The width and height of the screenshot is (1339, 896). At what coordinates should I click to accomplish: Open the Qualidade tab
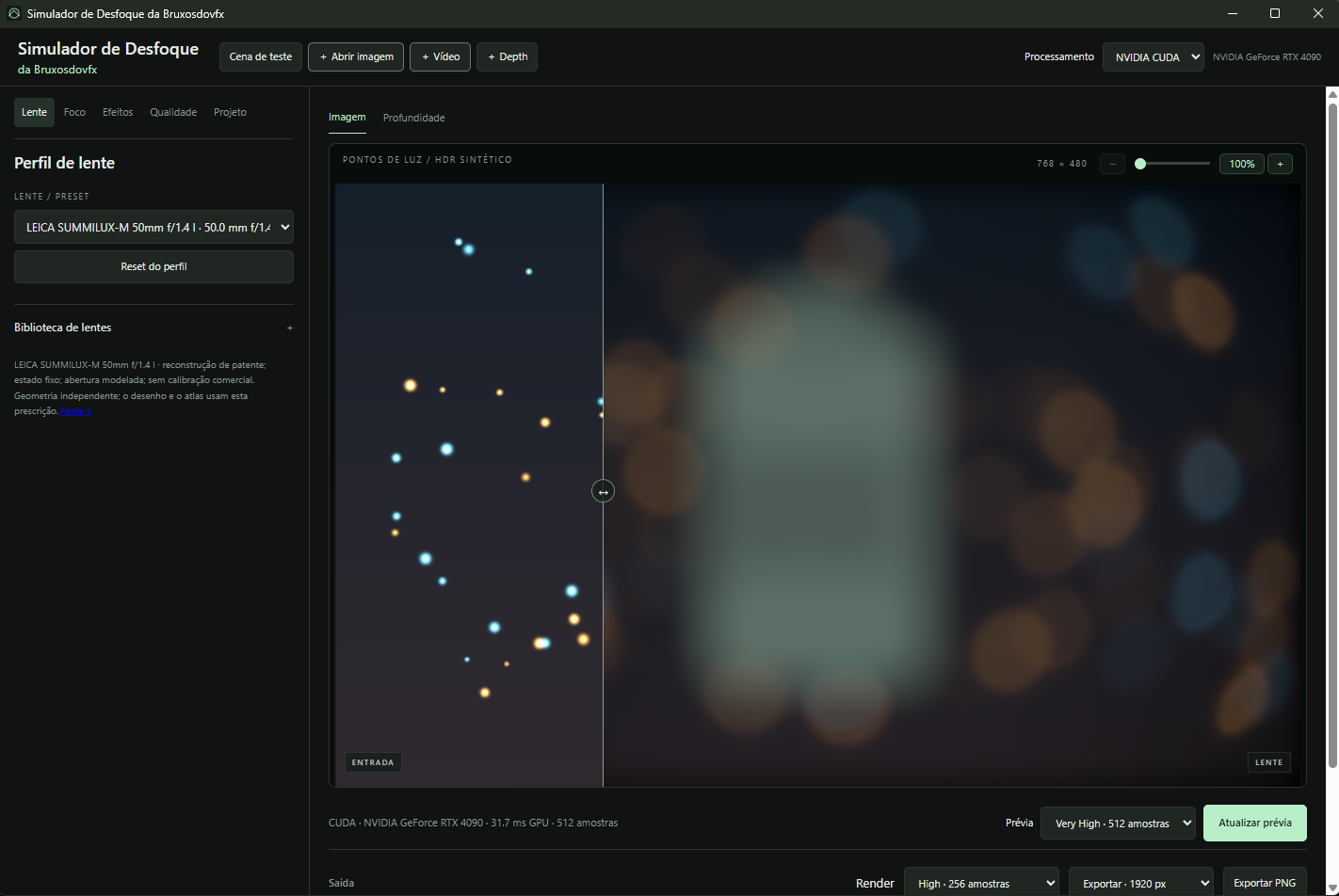point(173,112)
